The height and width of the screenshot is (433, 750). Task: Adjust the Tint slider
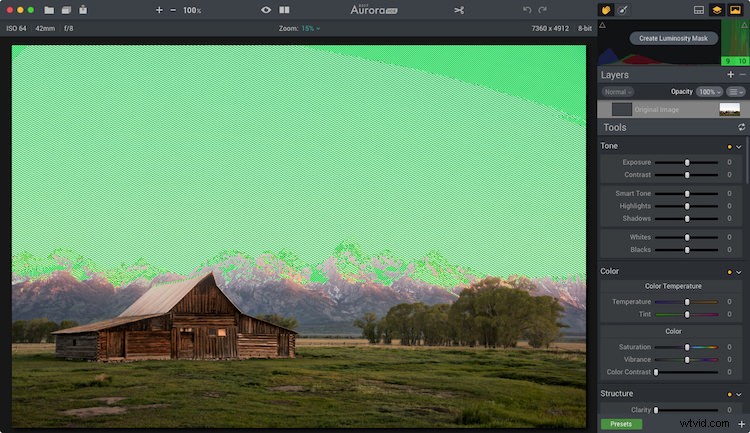pos(686,314)
